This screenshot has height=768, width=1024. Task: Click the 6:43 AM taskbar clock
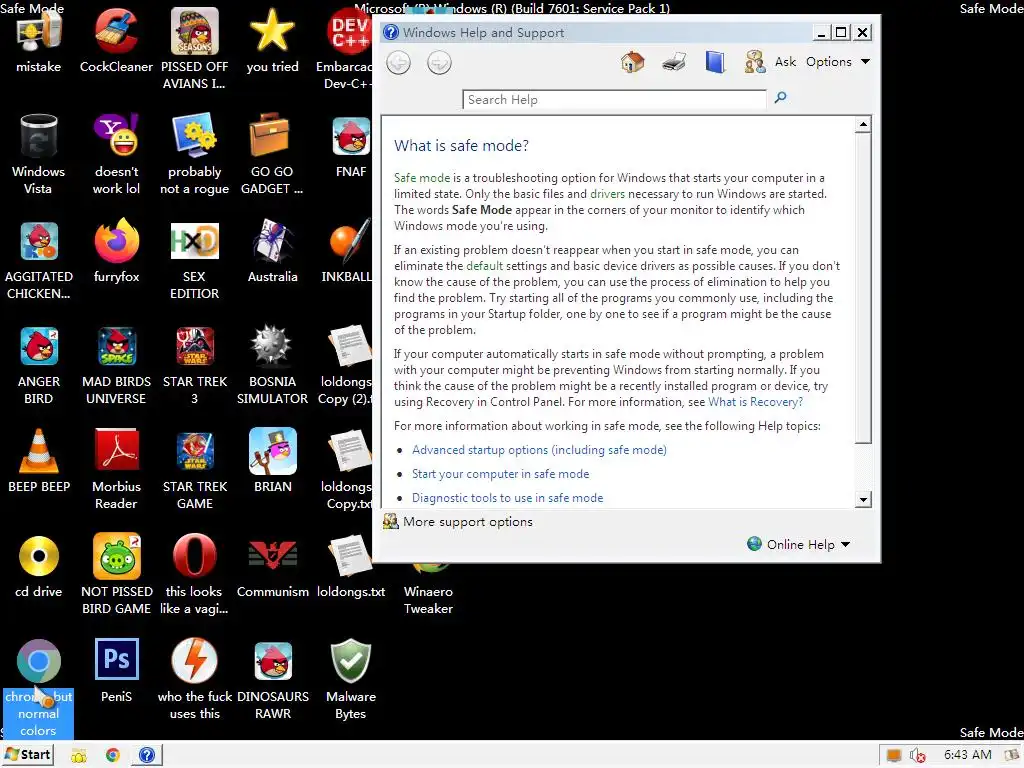click(x=967, y=755)
